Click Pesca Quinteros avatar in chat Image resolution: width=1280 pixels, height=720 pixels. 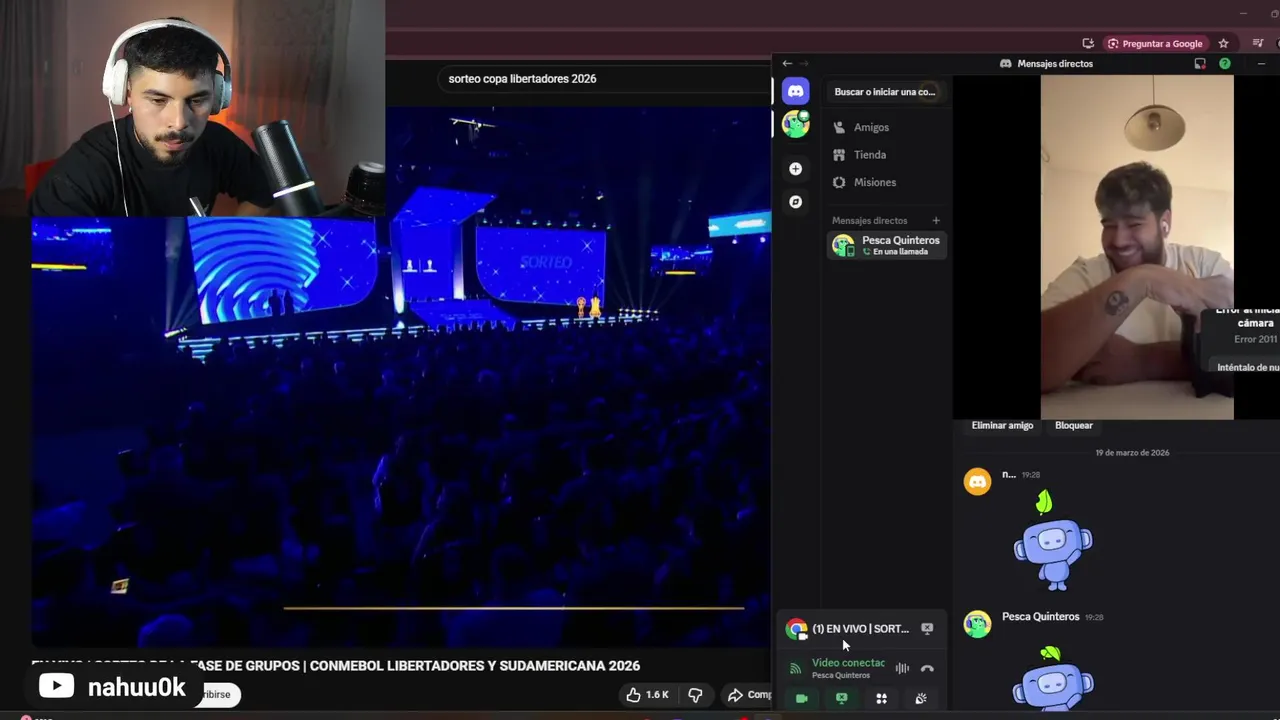click(977, 624)
